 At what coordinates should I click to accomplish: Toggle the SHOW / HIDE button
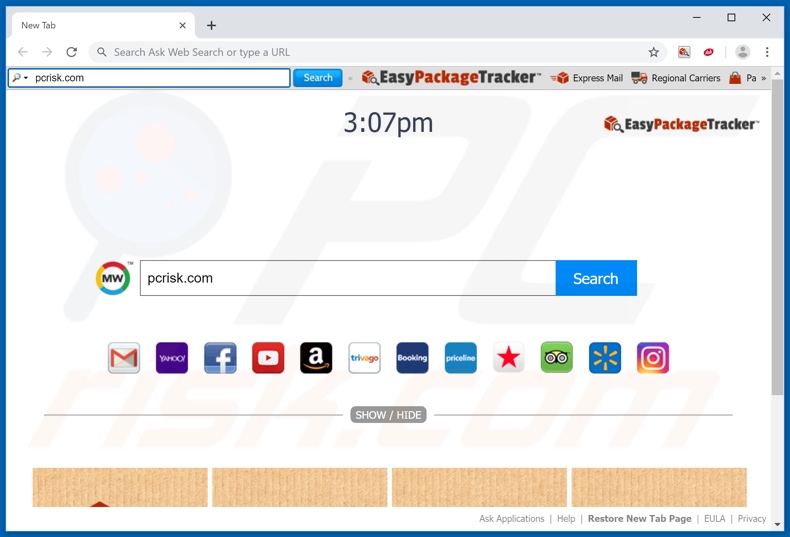[x=388, y=415]
